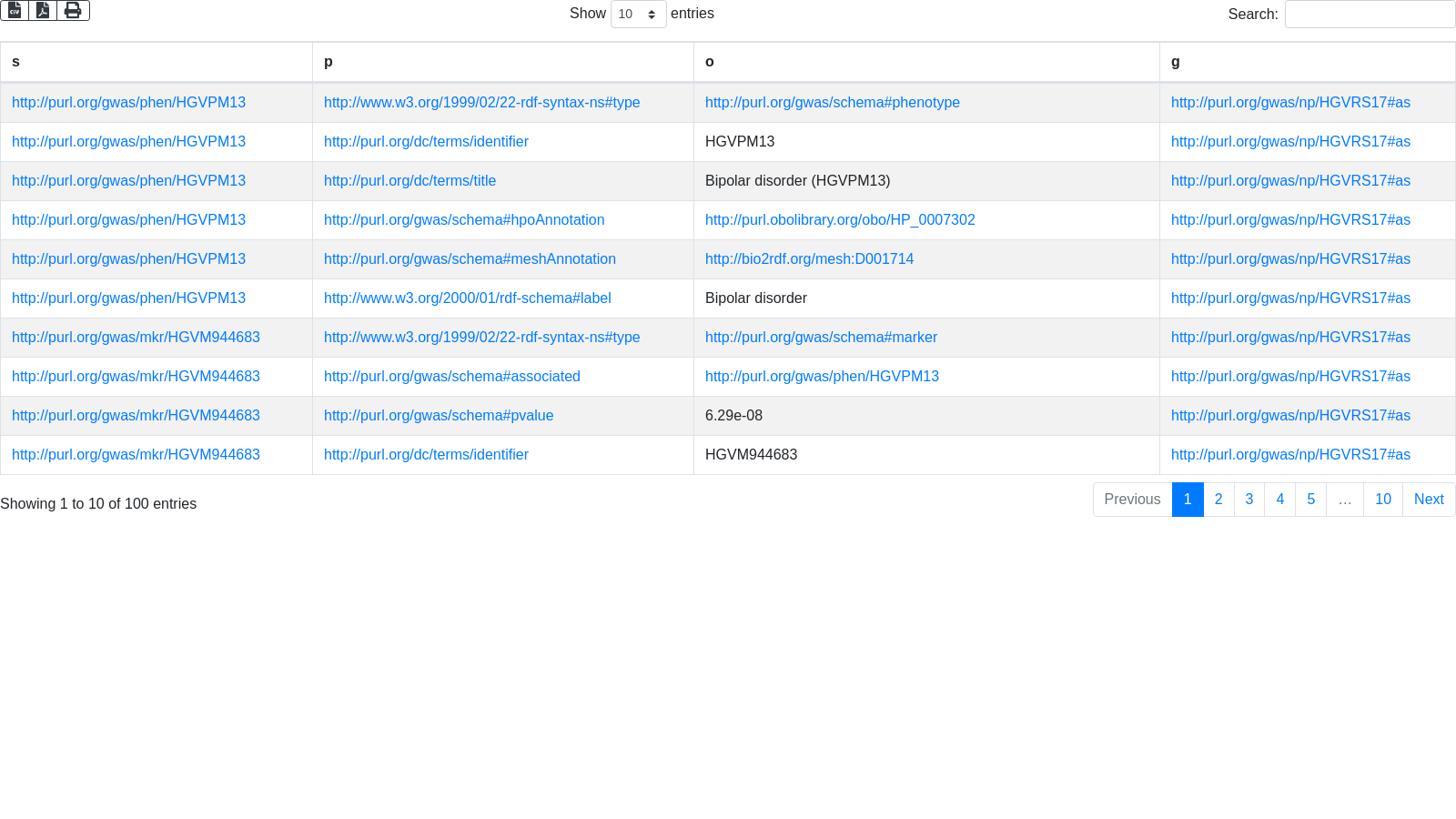Viewport: 1456px width, 819px height.
Task: Export the table as PDF
Action: point(43,10)
